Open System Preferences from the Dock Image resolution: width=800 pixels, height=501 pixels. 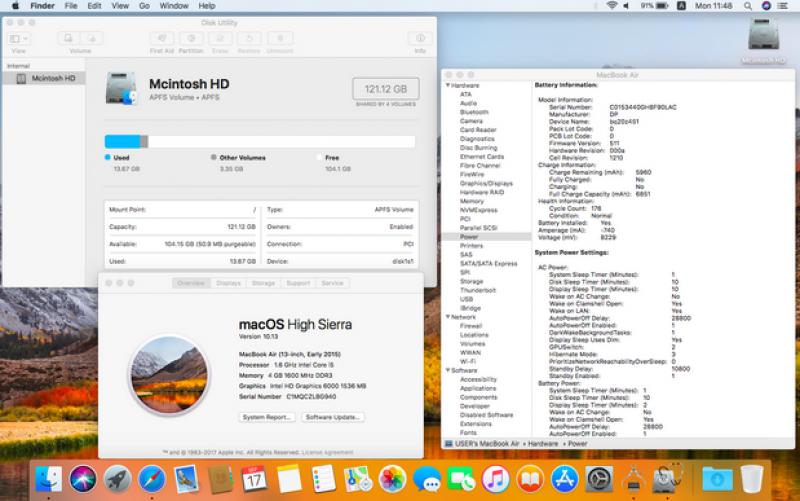[598, 479]
